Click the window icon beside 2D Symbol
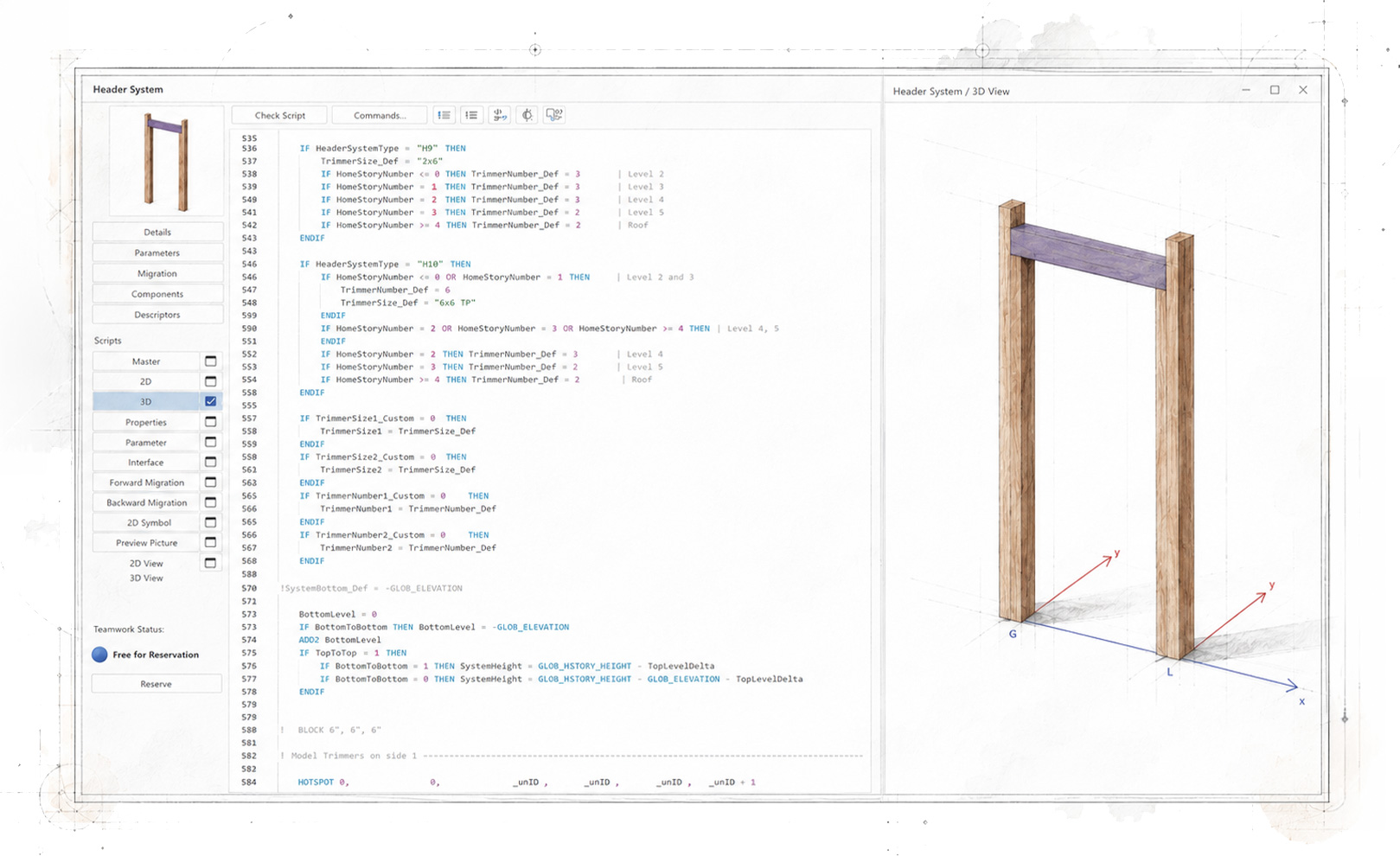The width and height of the screenshot is (1400, 856). click(210, 522)
